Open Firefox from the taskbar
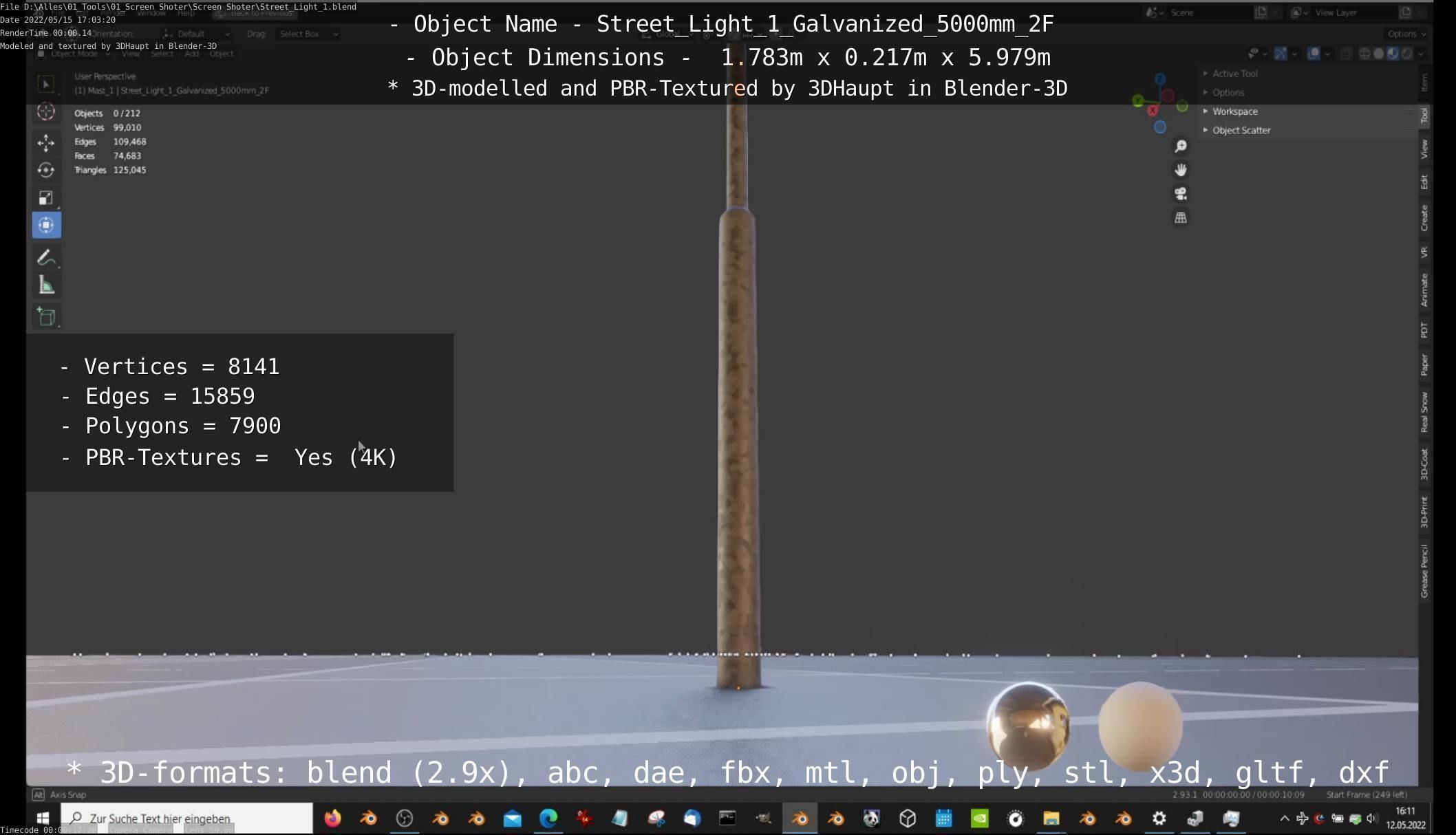This screenshot has width=1456, height=835. pyautogui.click(x=333, y=818)
